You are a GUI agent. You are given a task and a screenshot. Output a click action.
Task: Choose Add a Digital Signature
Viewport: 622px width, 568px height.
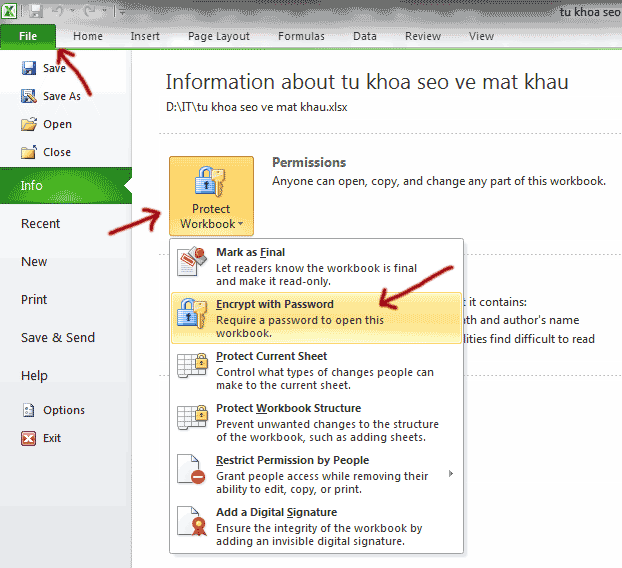click(x=317, y=526)
